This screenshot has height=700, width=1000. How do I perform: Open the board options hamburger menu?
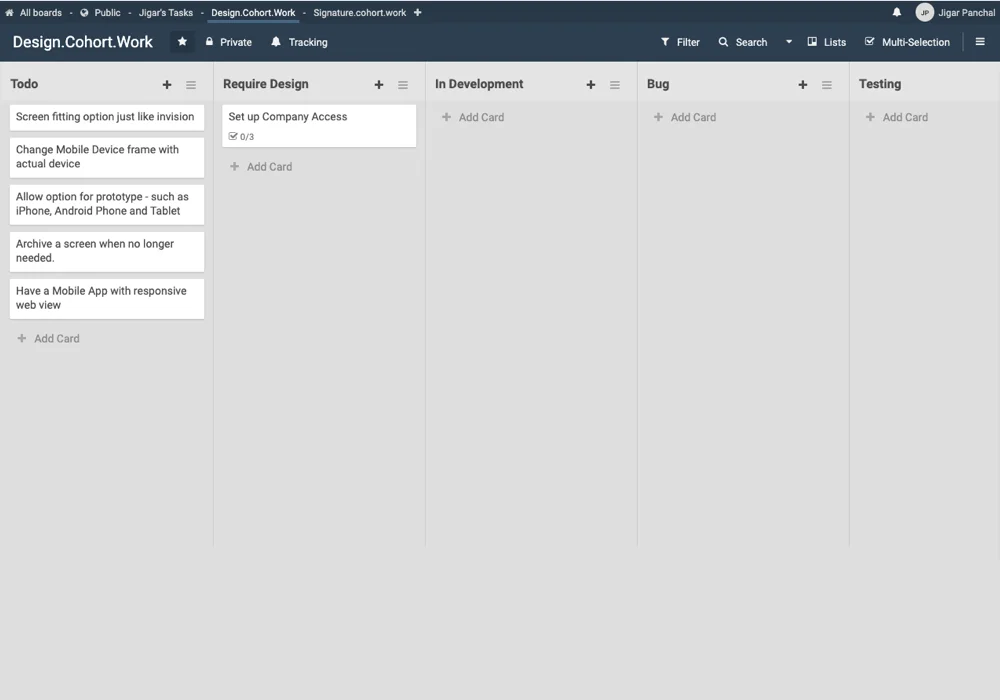point(981,41)
